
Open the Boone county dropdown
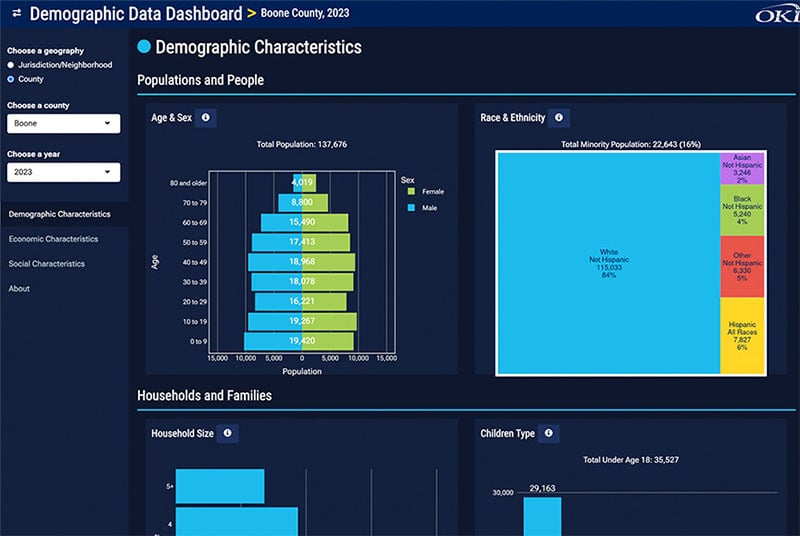[x=63, y=124]
